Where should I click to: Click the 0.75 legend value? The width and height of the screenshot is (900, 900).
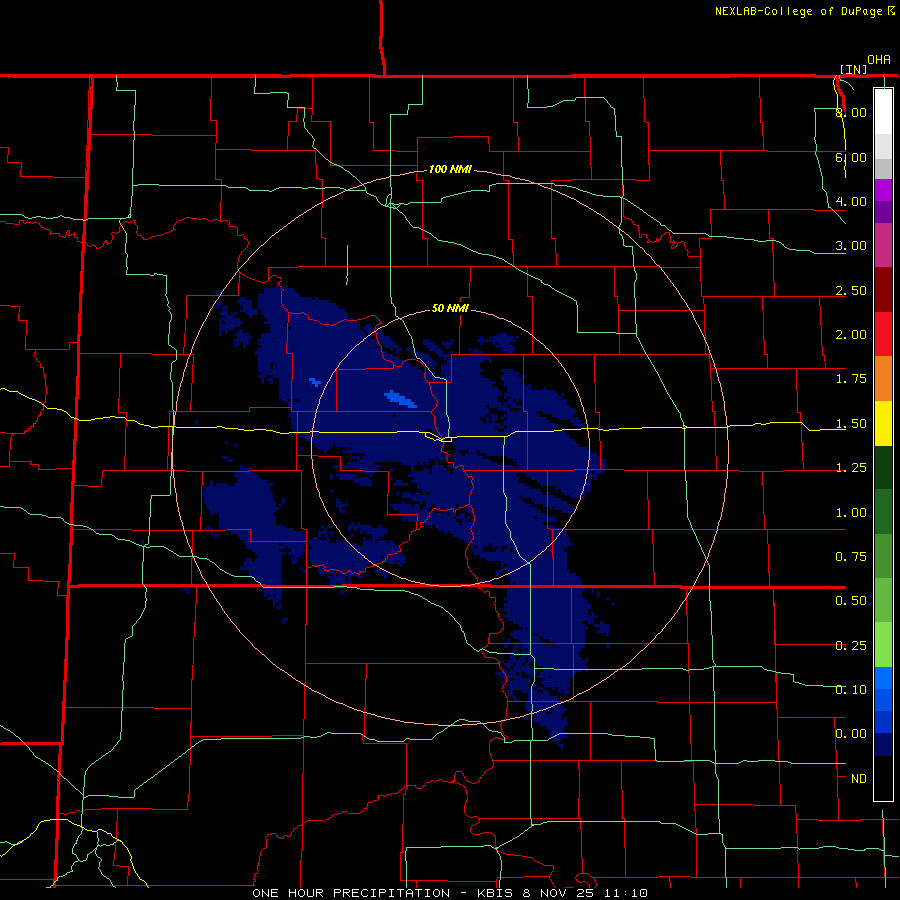coord(851,557)
